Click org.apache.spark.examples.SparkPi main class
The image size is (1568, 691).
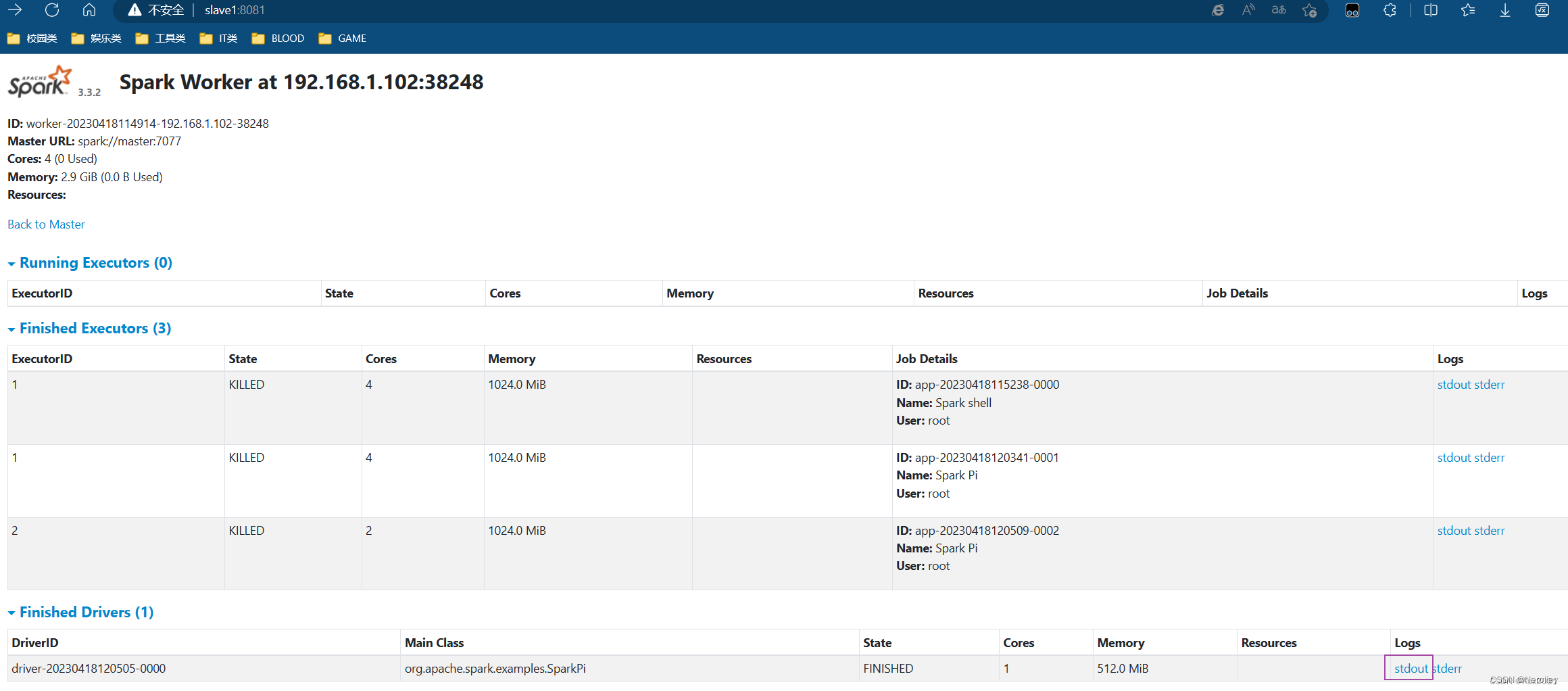[x=495, y=669]
